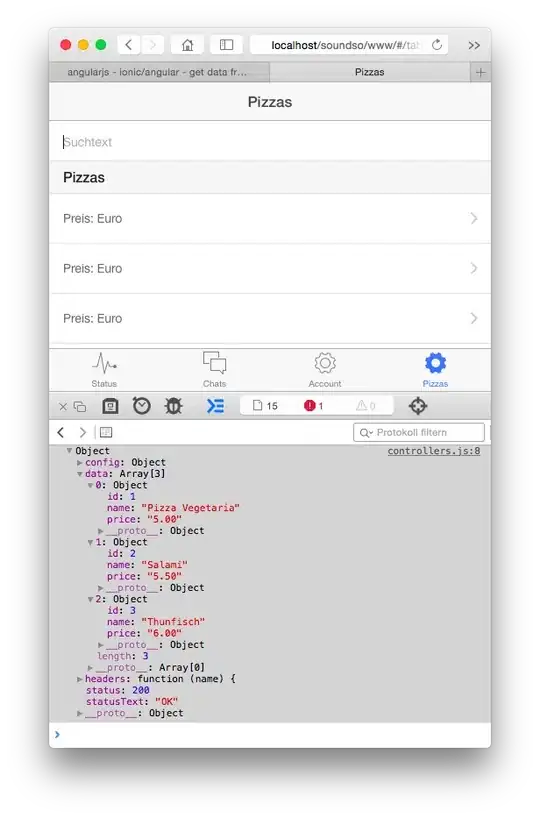
Task: Open the first Preis: Euro list item
Action: click(x=270, y=219)
